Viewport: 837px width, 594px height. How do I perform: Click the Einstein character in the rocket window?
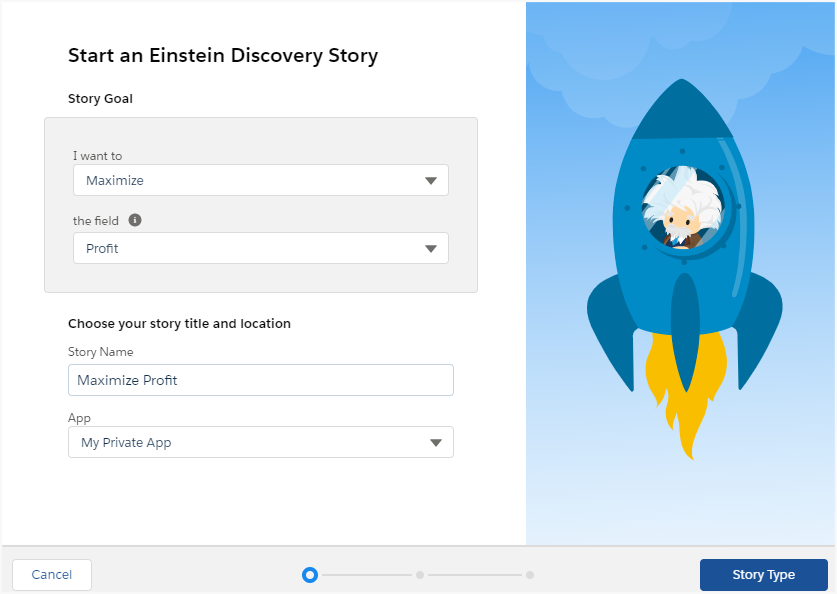coord(682,208)
